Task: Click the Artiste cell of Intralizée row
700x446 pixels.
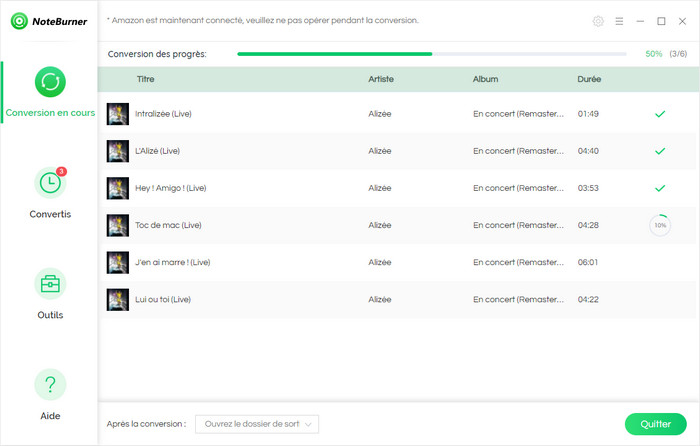Action: point(379,114)
